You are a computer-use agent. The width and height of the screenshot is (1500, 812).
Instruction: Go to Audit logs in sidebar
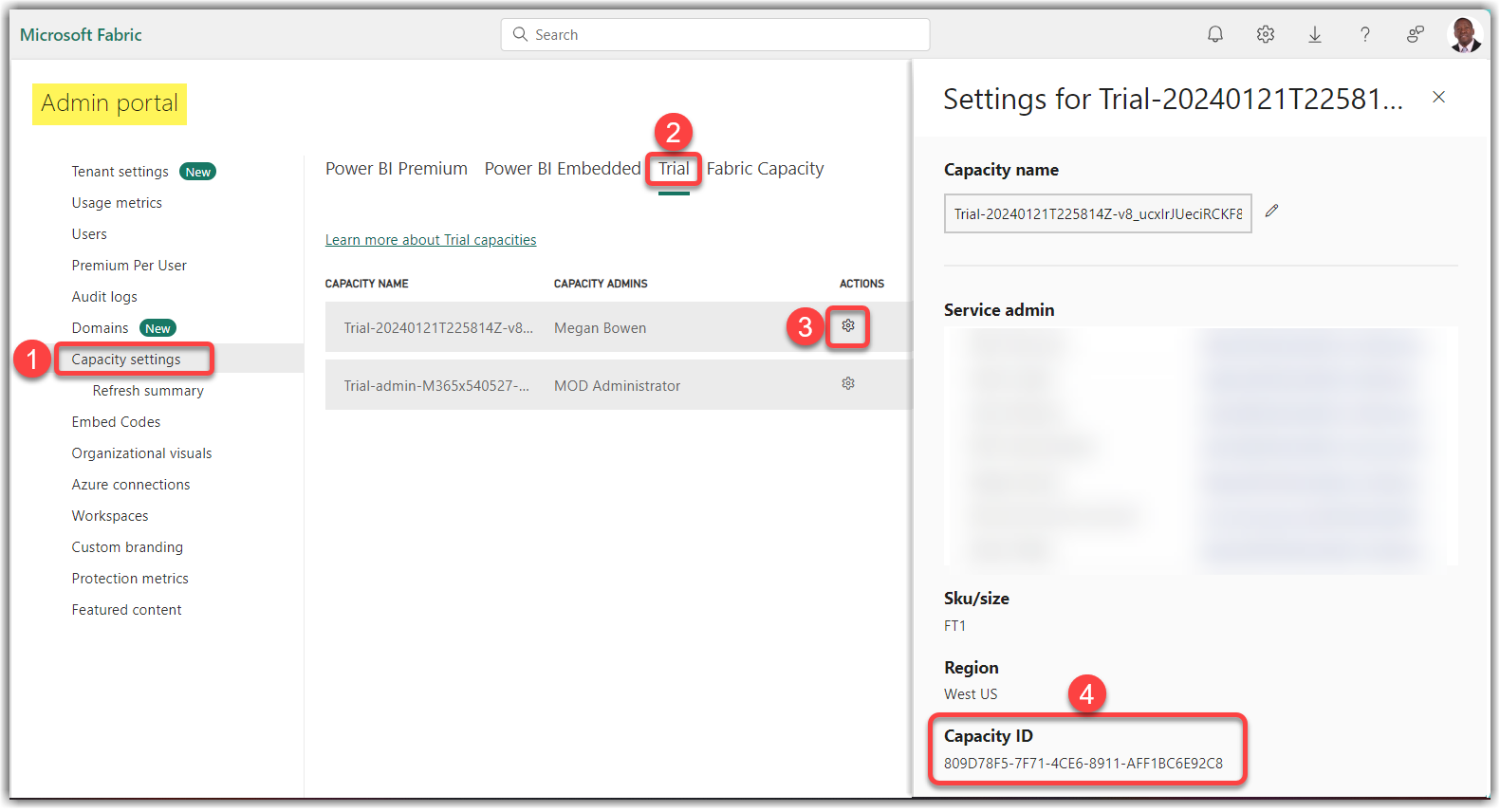[104, 297]
